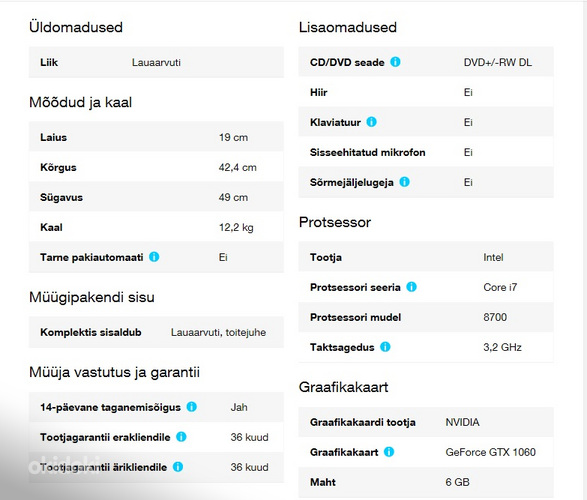
Task: Open the Taktsagedus info icon
Action: (x=385, y=347)
